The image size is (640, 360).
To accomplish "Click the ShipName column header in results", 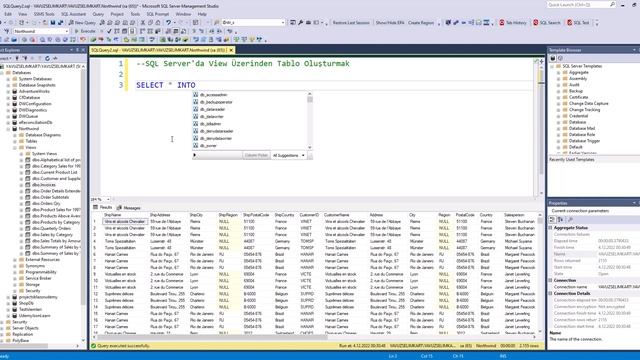I will (x=113, y=215).
